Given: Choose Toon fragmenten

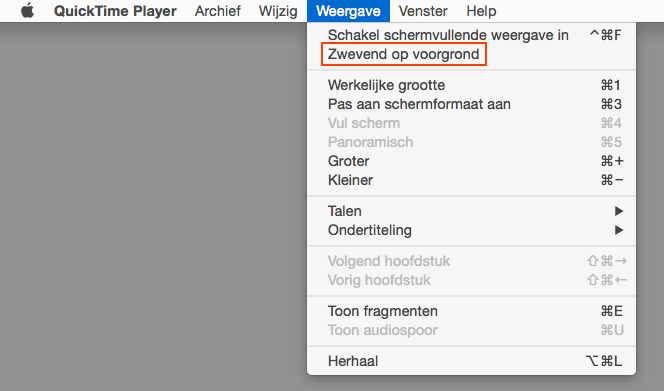Looking at the screenshot, I should point(471,311).
